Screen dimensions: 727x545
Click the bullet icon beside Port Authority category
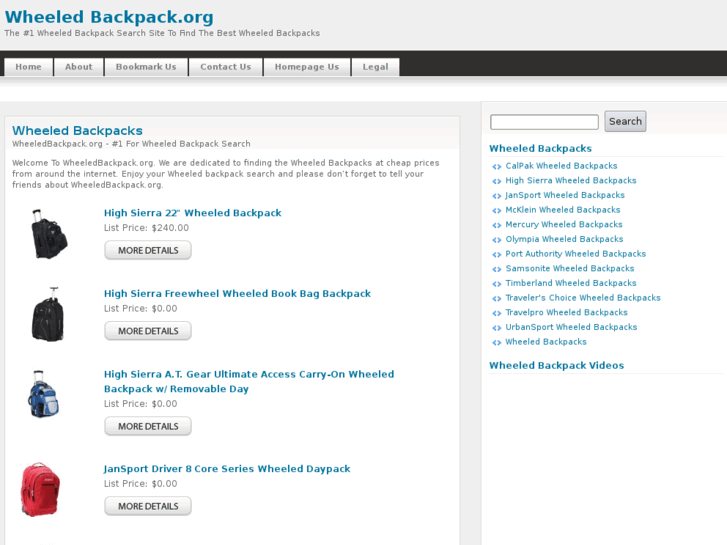pos(497,255)
